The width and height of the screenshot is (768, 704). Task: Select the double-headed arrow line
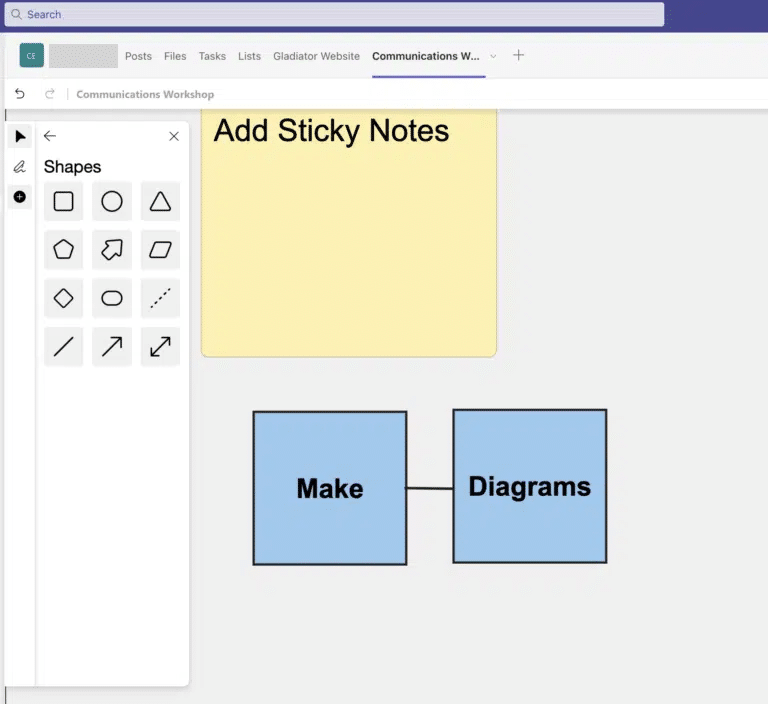tap(160, 347)
